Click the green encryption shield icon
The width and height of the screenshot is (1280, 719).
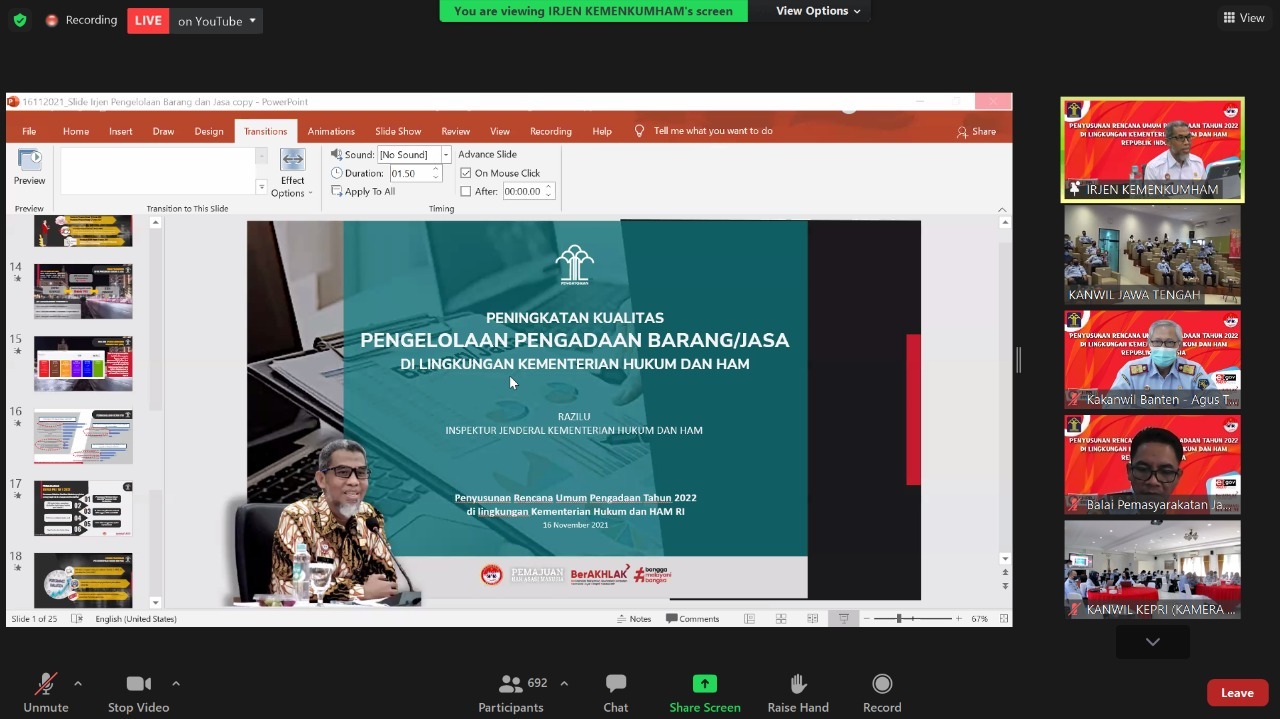tap(20, 20)
